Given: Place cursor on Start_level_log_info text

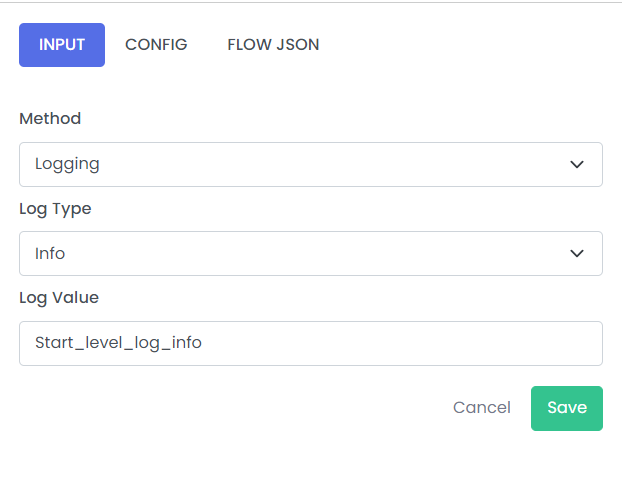Looking at the screenshot, I should point(118,343).
